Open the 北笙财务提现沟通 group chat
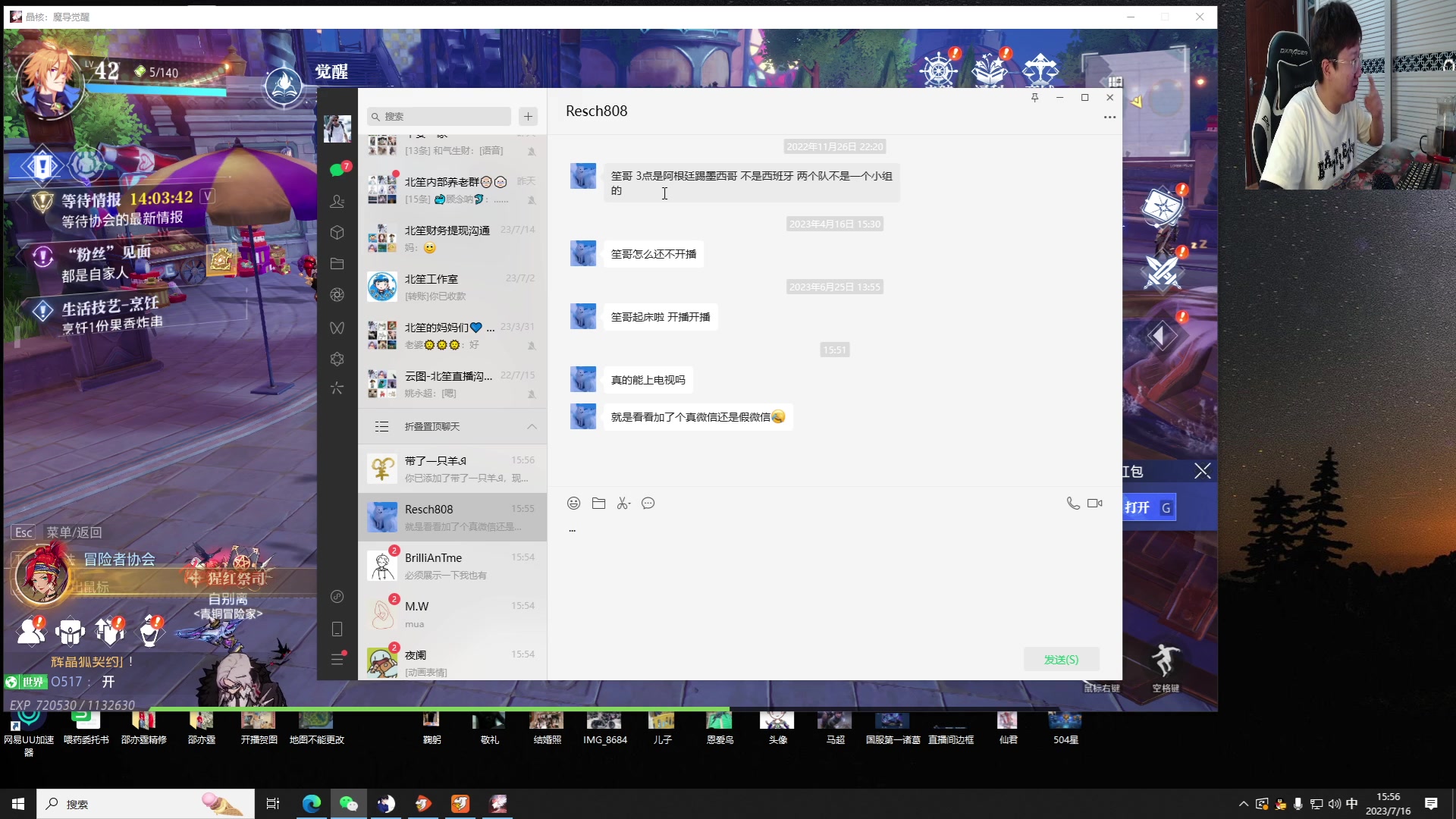The height and width of the screenshot is (819, 1456). click(x=453, y=239)
